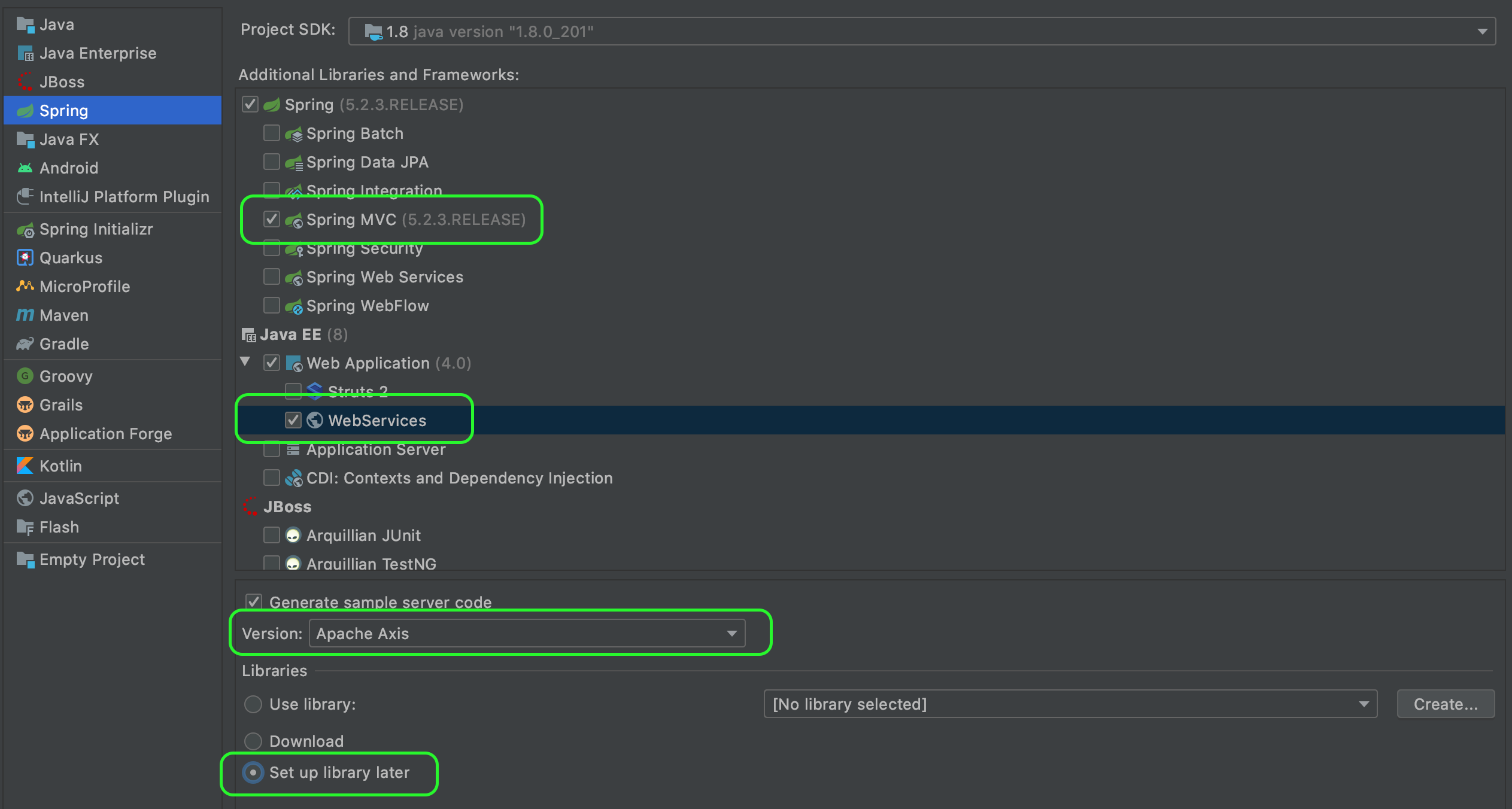Click the Quarkus icon in sidebar

point(25,257)
